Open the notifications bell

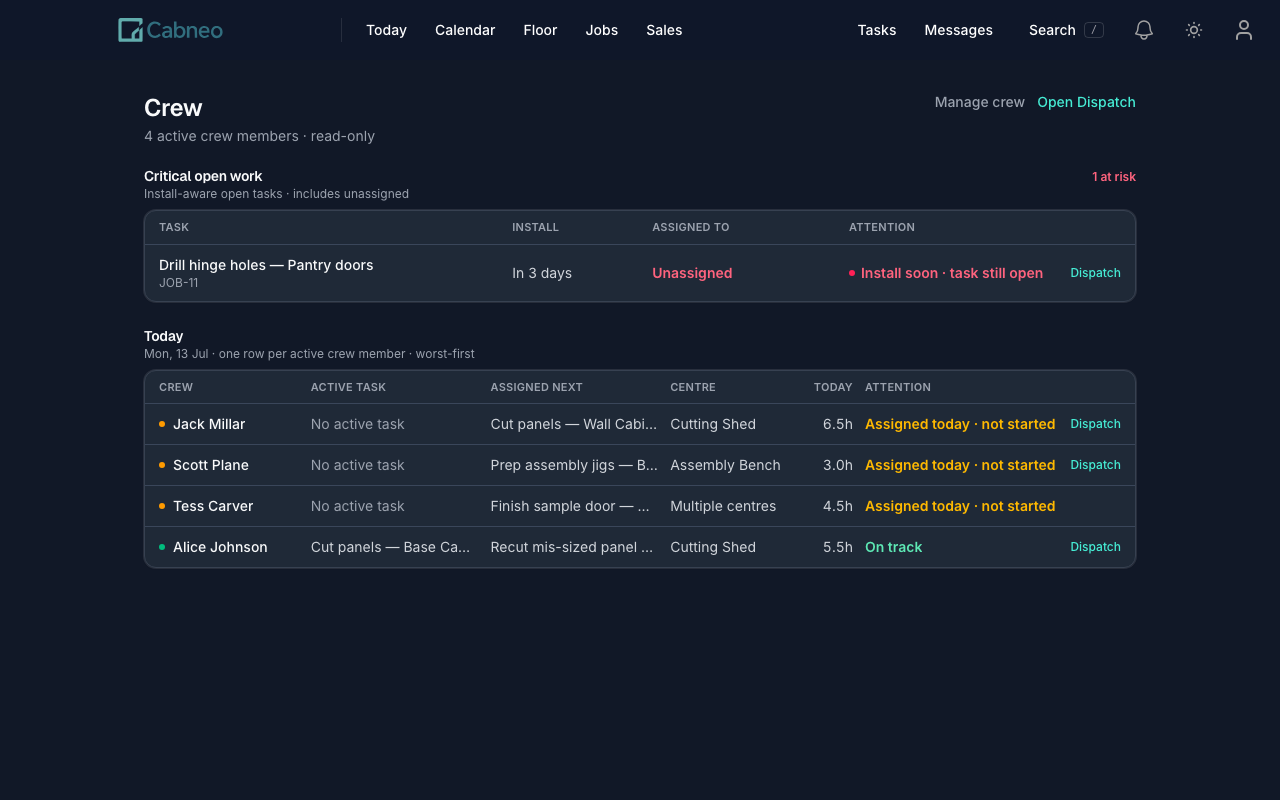tap(1144, 30)
